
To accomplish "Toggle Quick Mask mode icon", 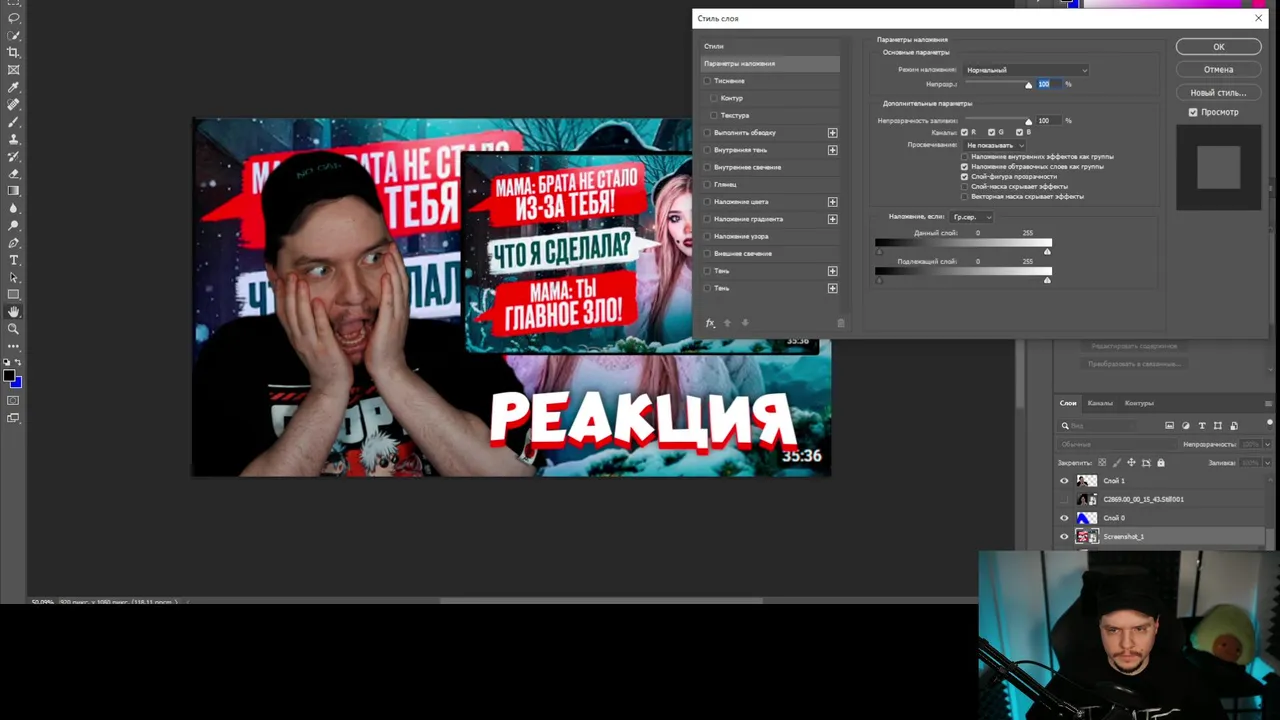I will point(13,401).
